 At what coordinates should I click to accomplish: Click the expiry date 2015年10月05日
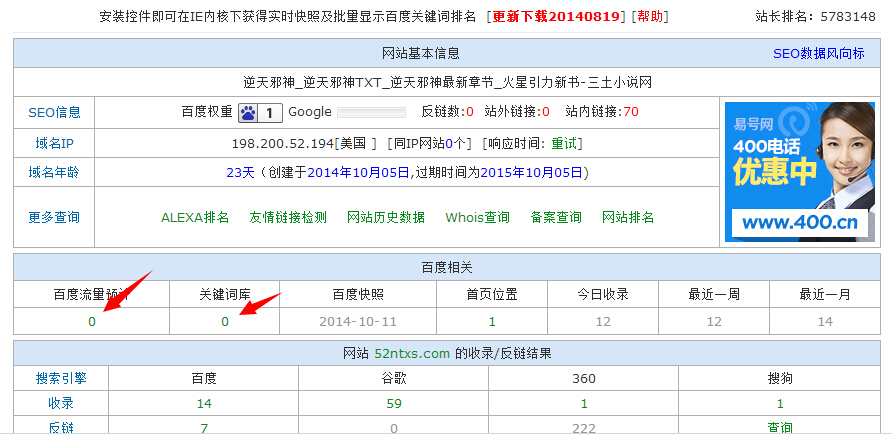click(x=531, y=172)
